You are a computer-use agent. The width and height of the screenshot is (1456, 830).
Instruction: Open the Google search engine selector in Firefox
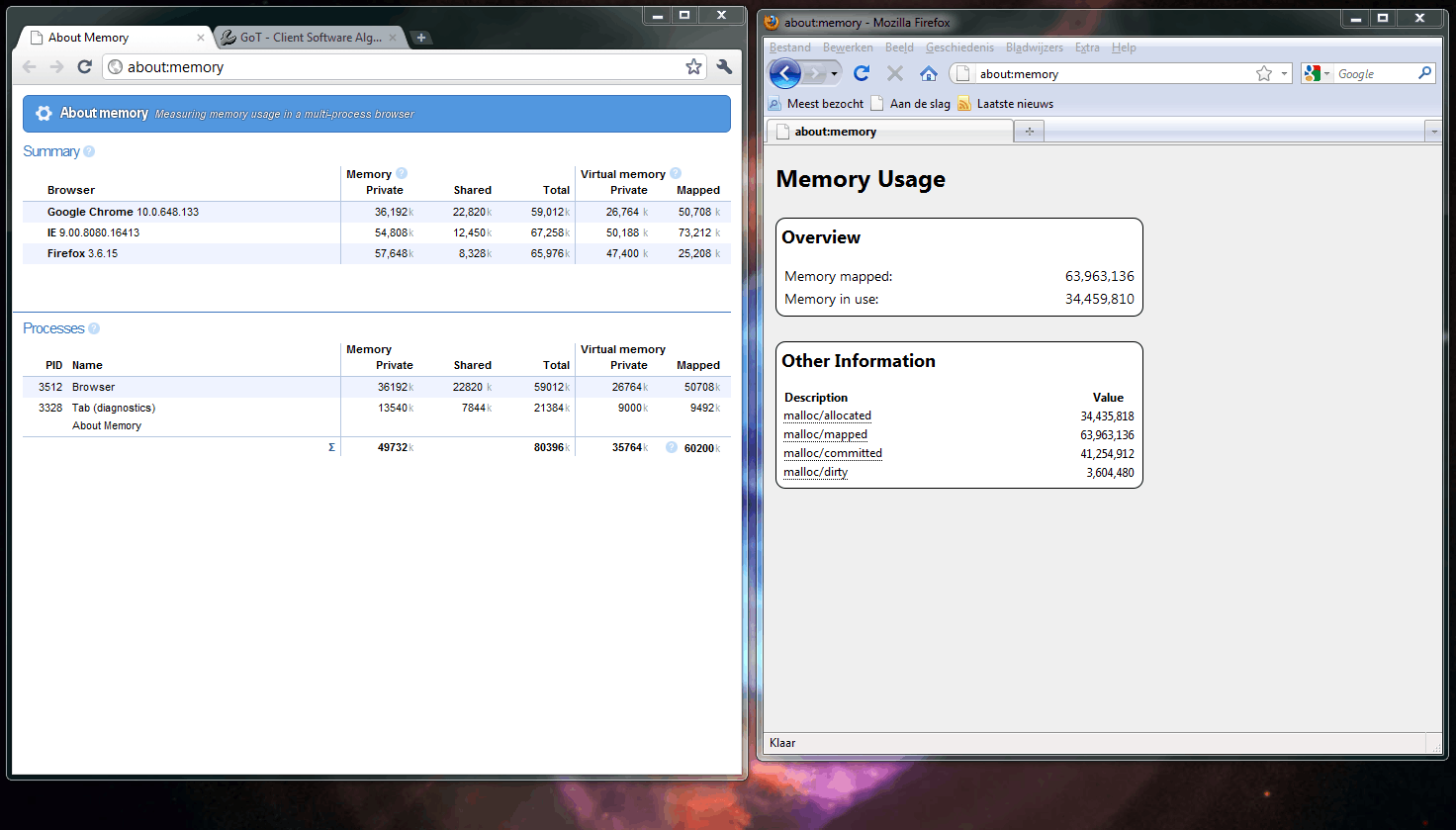tap(1317, 73)
